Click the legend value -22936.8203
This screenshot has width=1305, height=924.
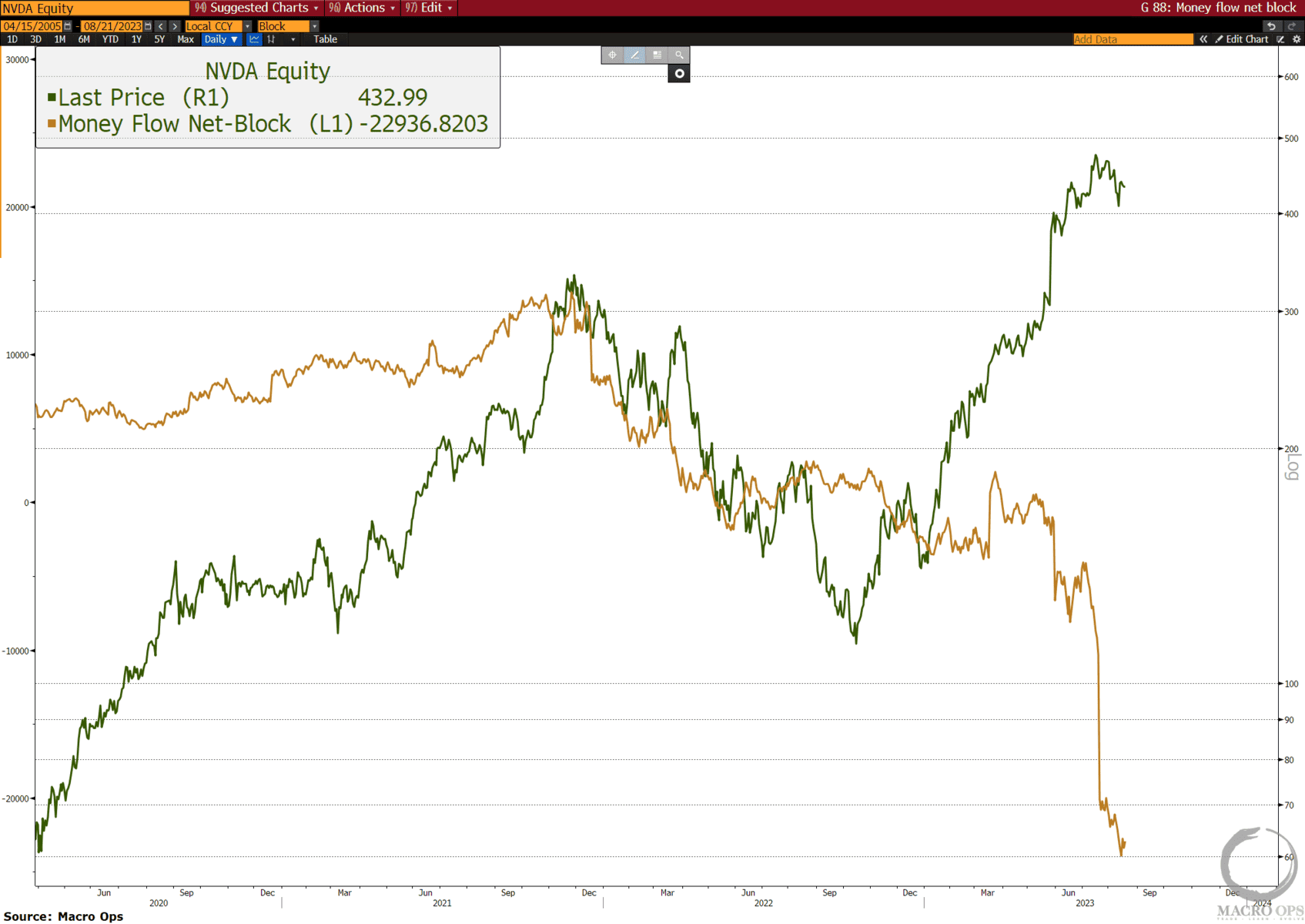click(x=424, y=123)
